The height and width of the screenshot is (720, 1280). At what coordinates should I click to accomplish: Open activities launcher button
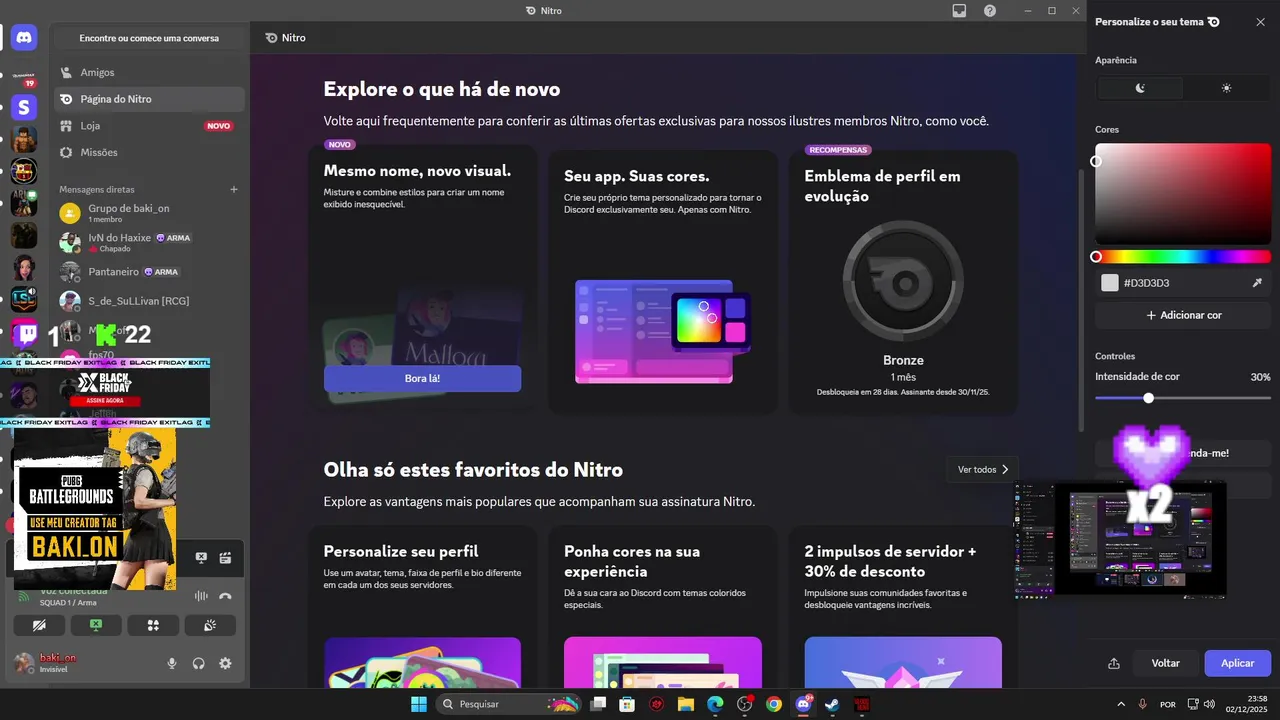pos(153,625)
